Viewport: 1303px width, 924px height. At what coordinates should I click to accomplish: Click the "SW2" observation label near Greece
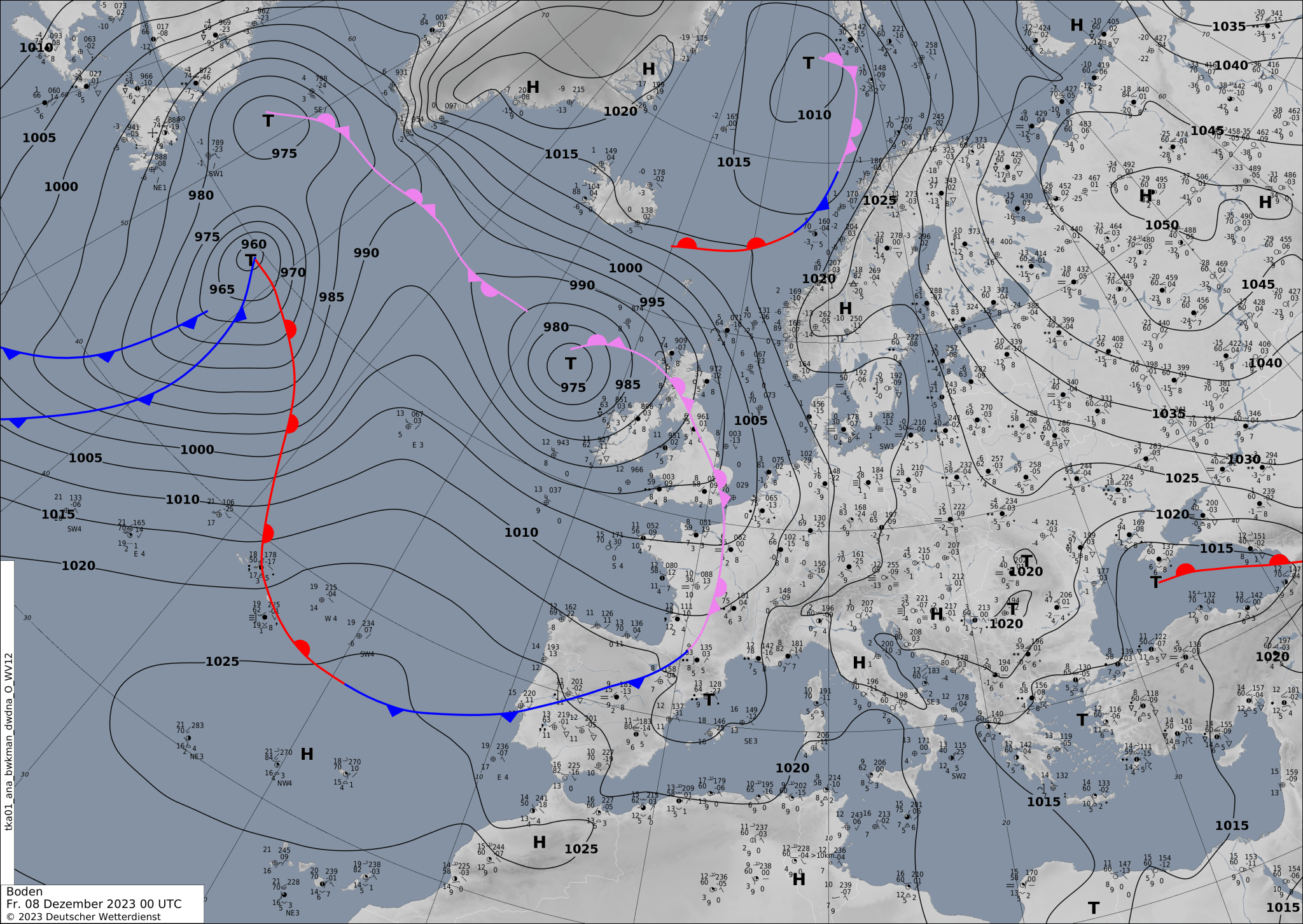(959, 776)
